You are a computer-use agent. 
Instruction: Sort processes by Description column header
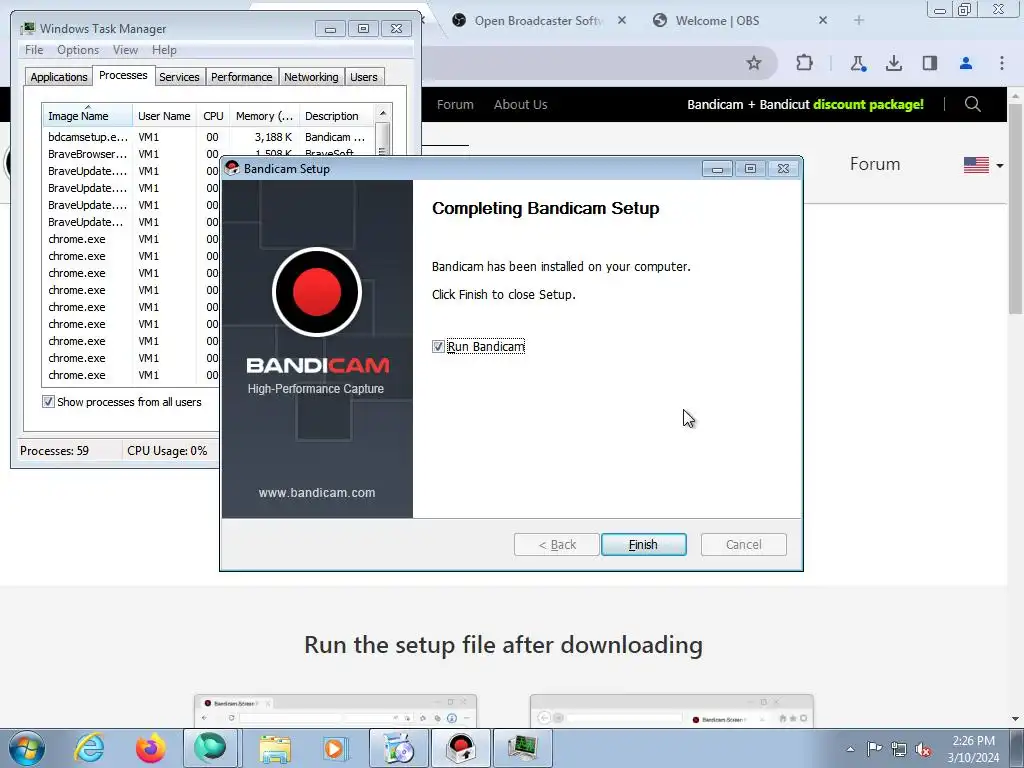click(337, 116)
